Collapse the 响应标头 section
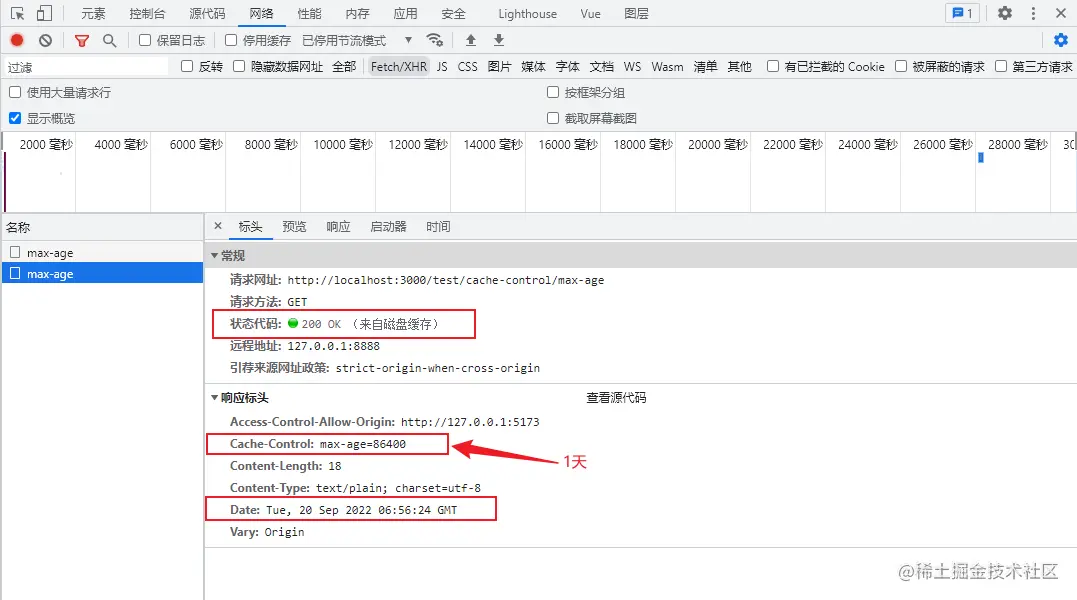This screenshot has width=1077, height=600. 214,397
